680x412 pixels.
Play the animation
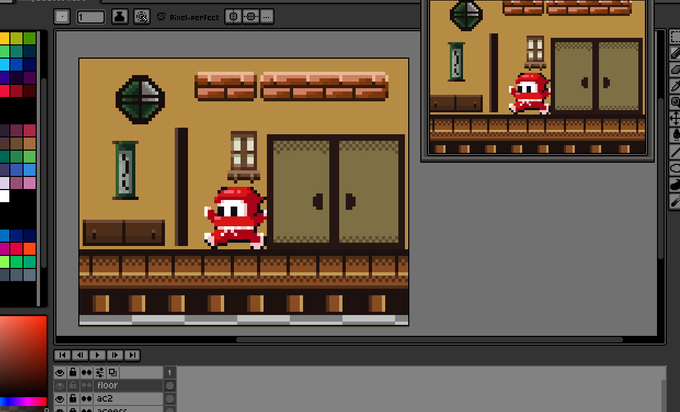click(x=97, y=355)
